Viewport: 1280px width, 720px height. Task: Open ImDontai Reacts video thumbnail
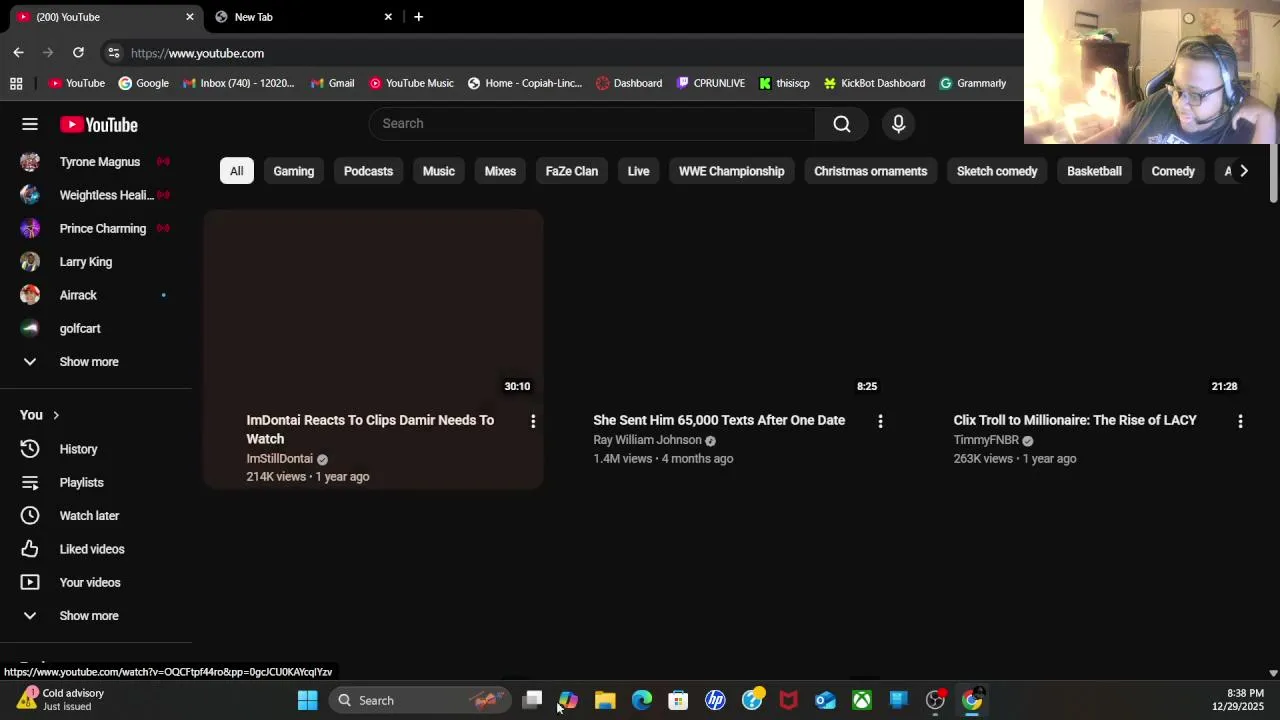(x=374, y=305)
